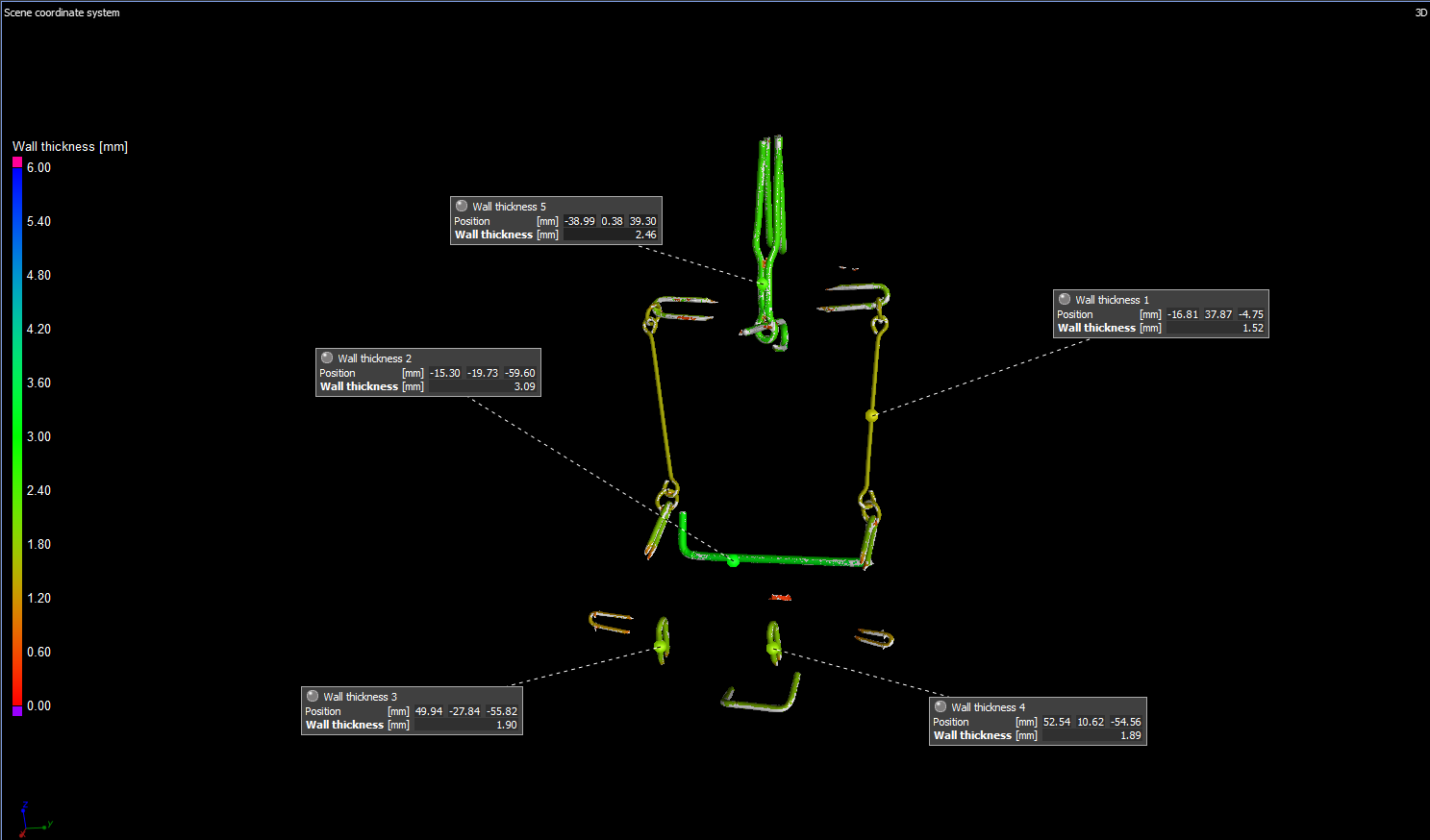Image resolution: width=1430 pixels, height=840 pixels.
Task: Select the yellow measurement point for Wall thickness 1
Action: pos(871,415)
